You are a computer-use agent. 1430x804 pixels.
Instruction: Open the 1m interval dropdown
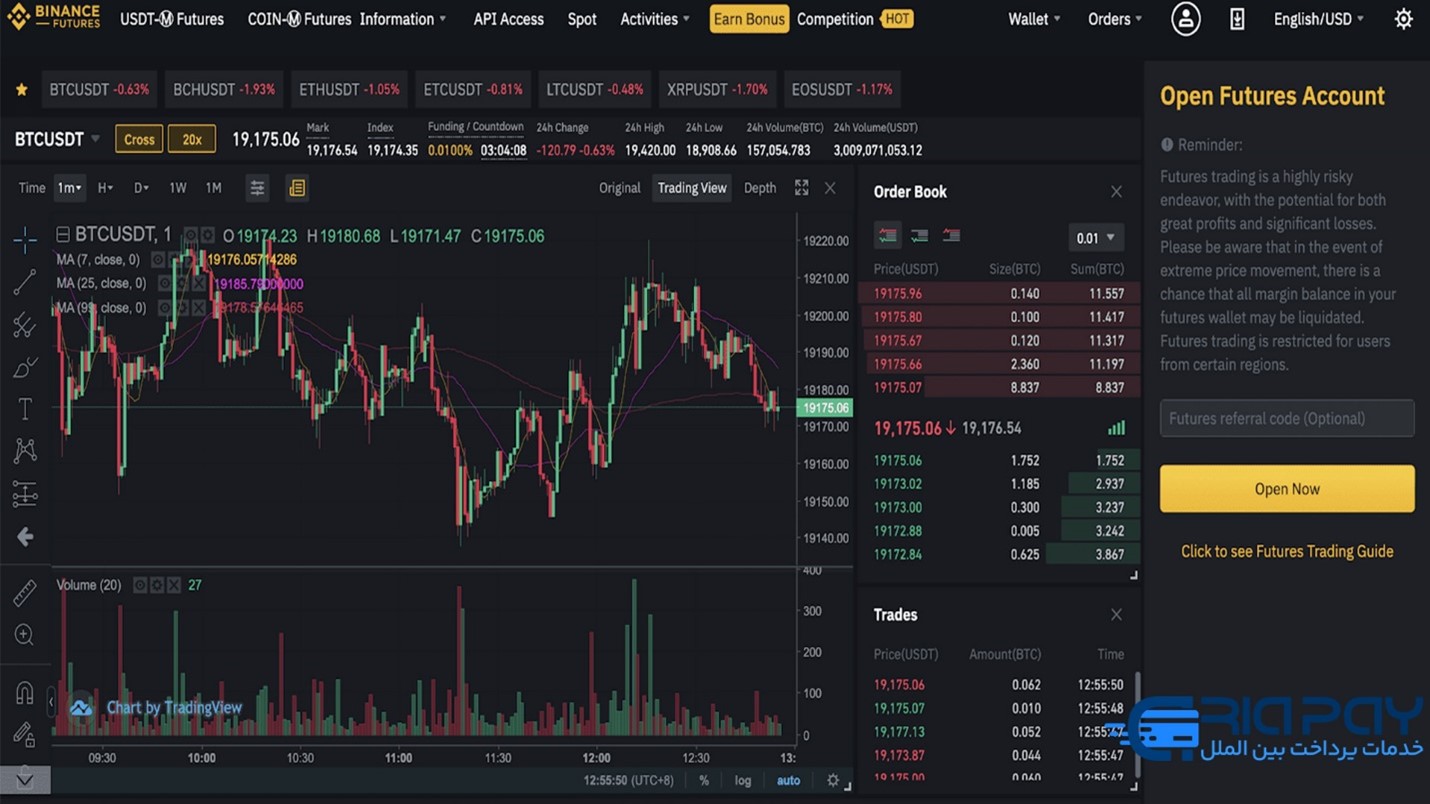pyautogui.click(x=69, y=188)
